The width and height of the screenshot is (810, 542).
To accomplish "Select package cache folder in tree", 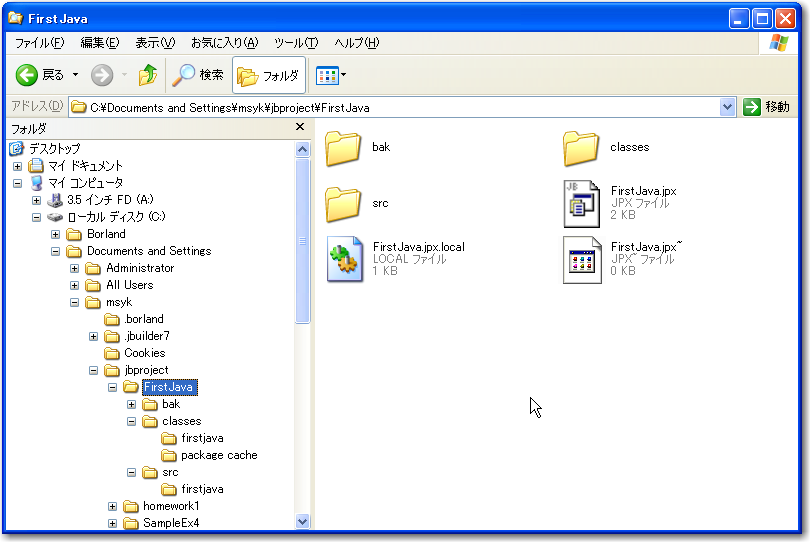I will (219, 455).
